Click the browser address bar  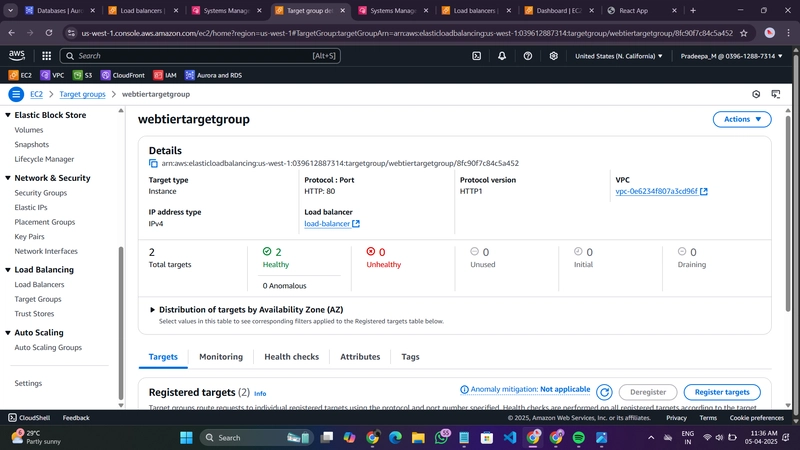click(406, 33)
